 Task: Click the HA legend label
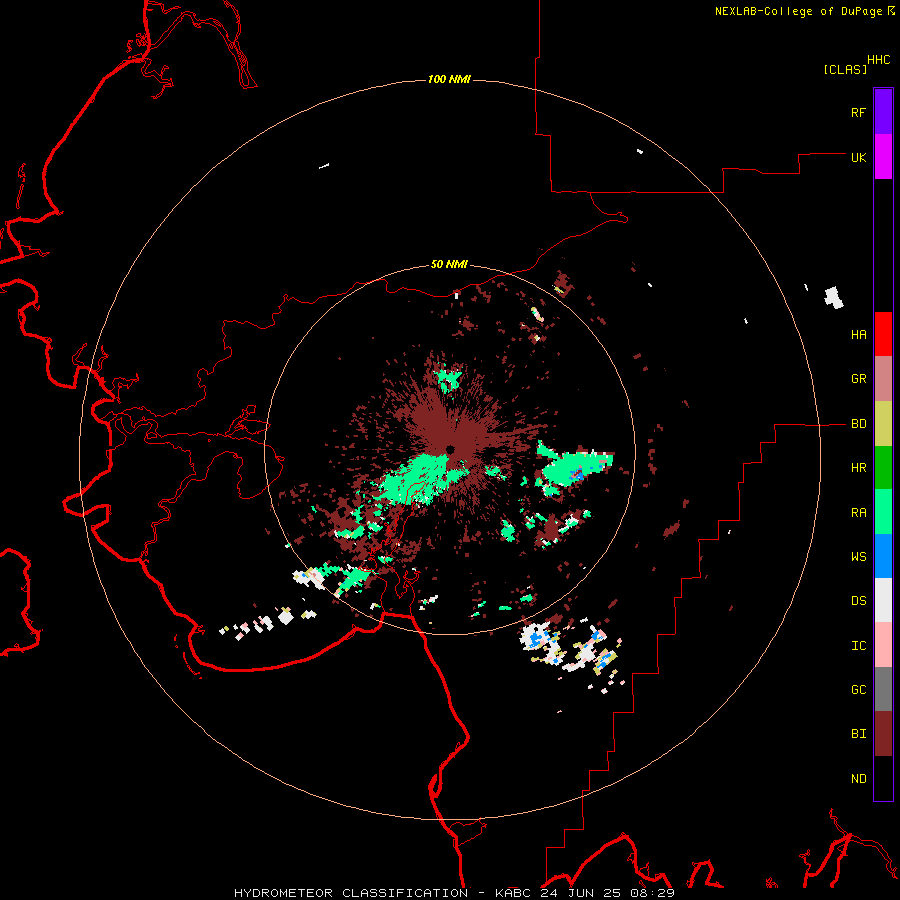pos(858,335)
